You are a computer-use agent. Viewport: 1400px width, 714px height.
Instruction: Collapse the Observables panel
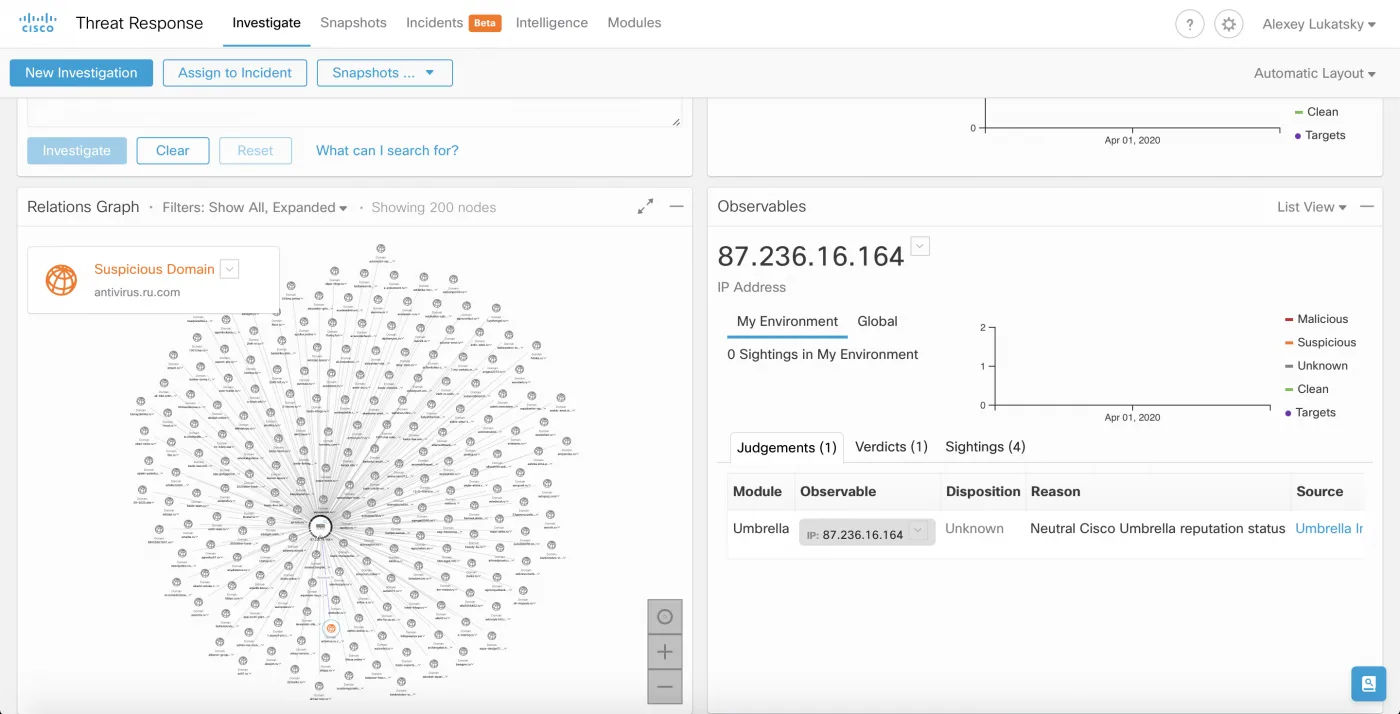1367,206
